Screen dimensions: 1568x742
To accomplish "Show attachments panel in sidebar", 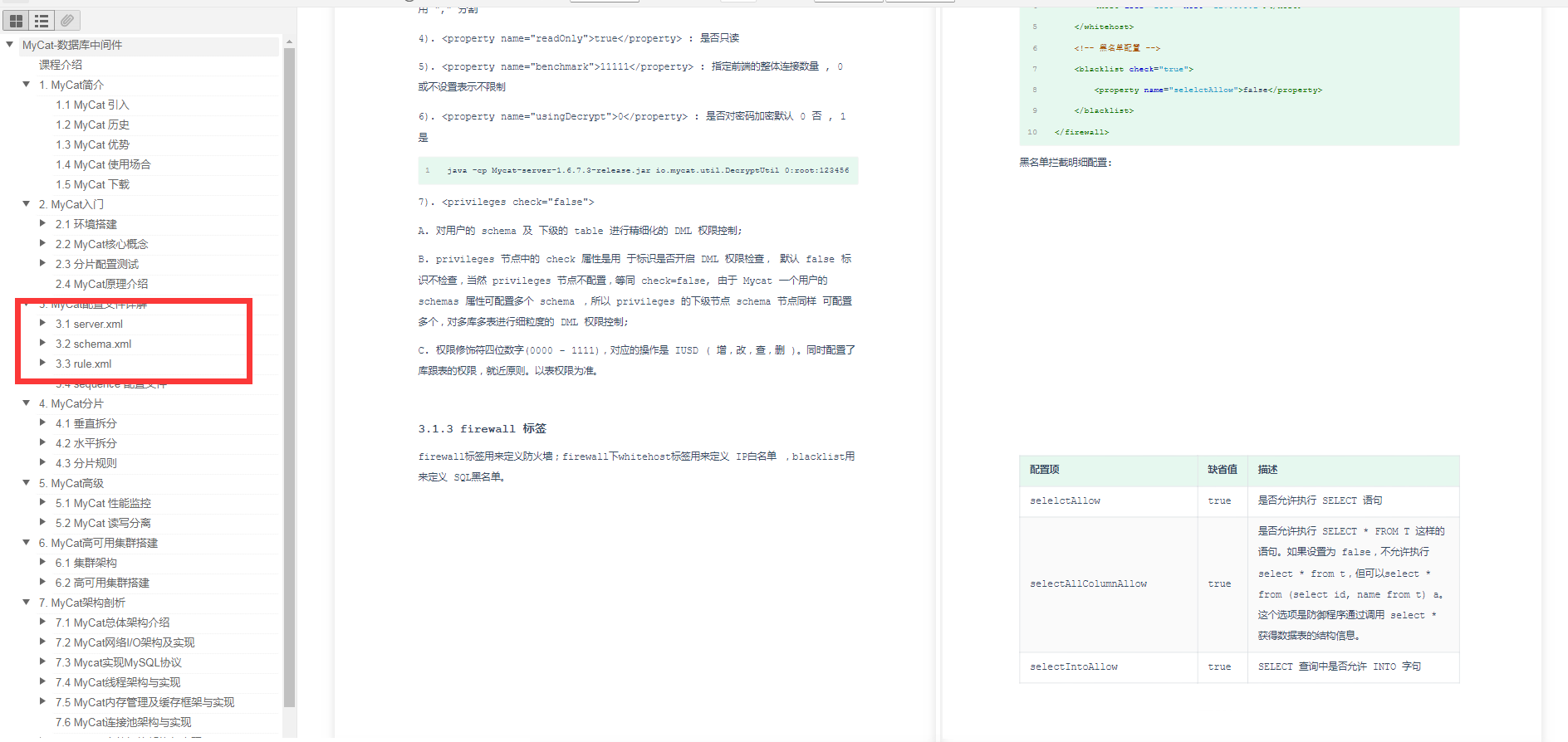I will click(x=68, y=20).
